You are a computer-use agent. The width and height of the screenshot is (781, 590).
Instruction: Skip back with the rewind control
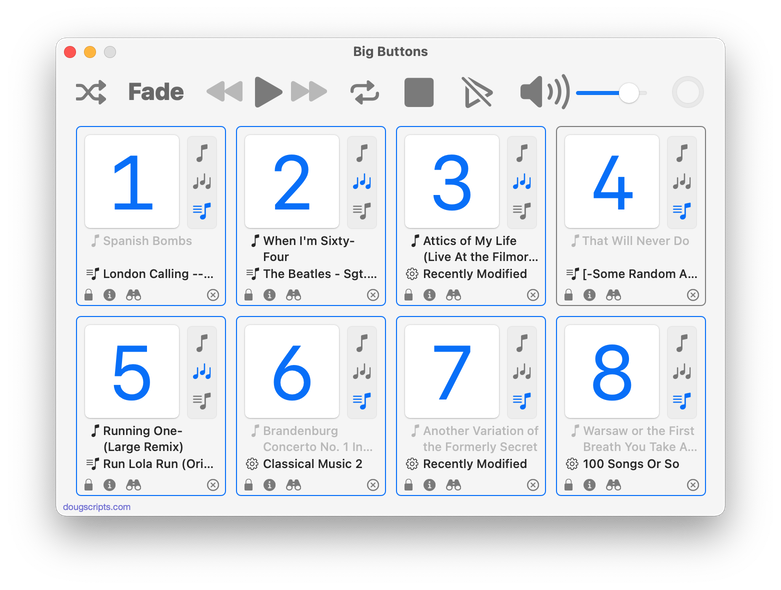[225, 92]
